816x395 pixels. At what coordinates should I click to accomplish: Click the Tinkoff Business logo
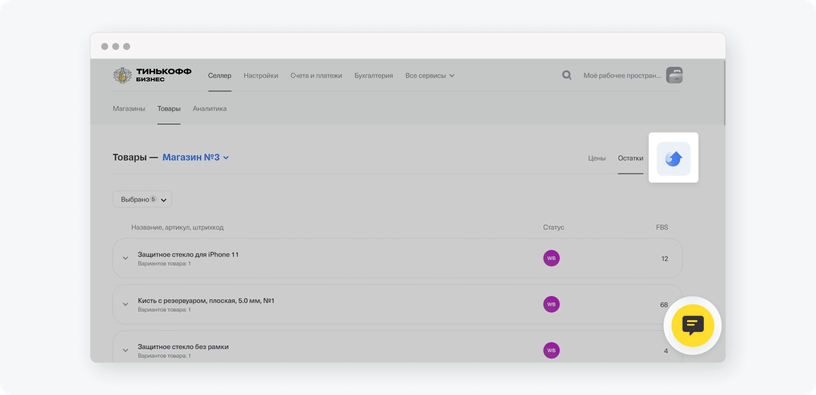pyautogui.click(x=152, y=75)
